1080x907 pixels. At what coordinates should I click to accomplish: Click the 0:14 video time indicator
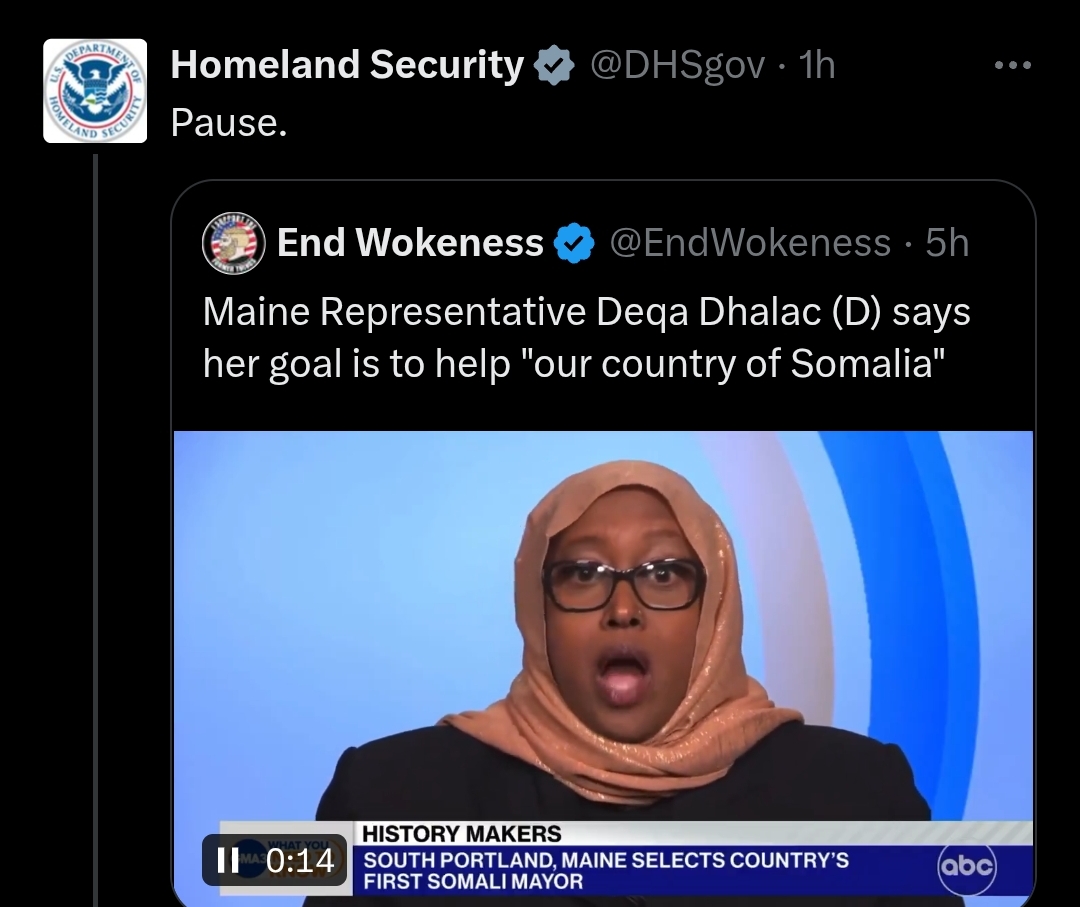pyautogui.click(x=300, y=859)
